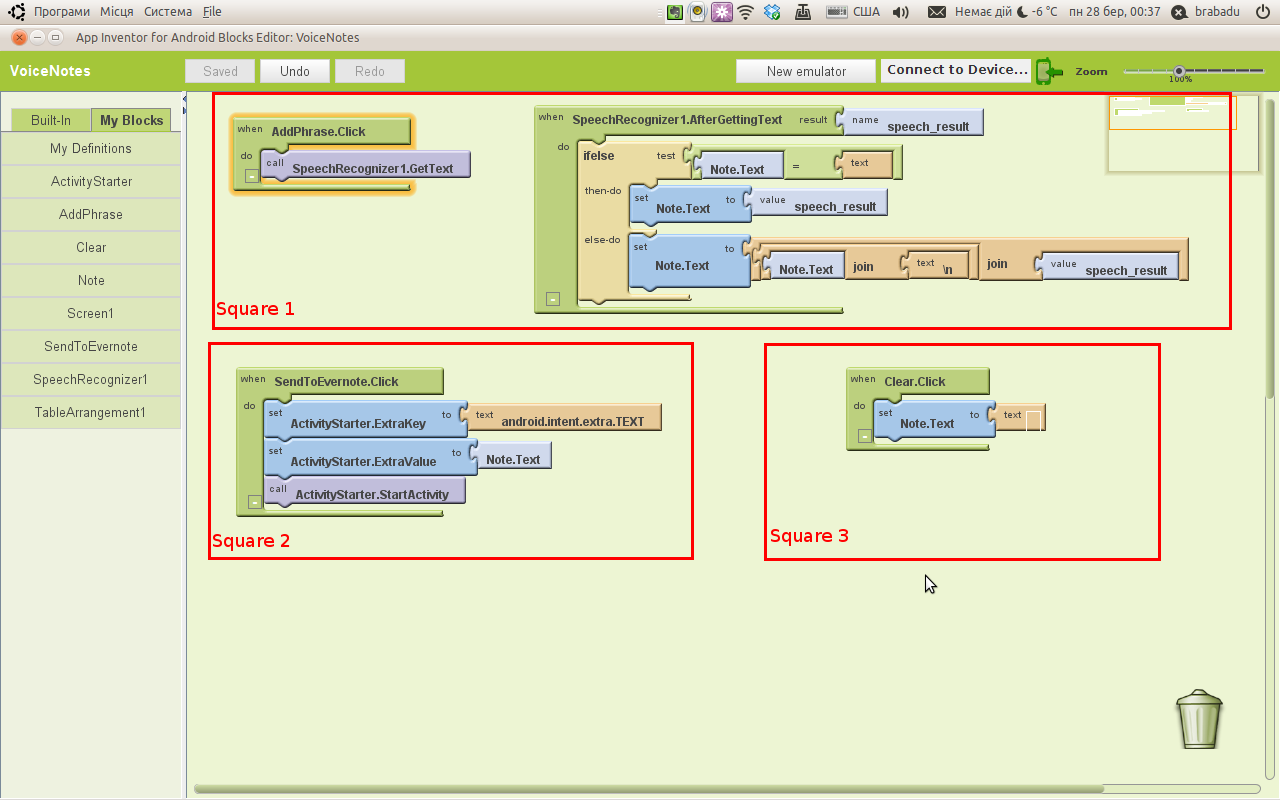
Task: Open the SpeechRecognizer1 drawer in My Blocks
Action: (x=91, y=379)
